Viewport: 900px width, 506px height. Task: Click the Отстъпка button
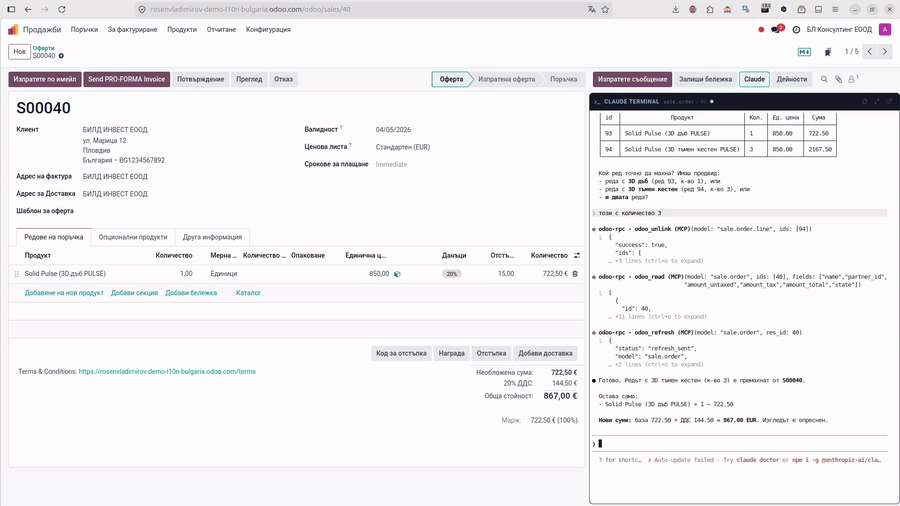pyautogui.click(x=491, y=353)
